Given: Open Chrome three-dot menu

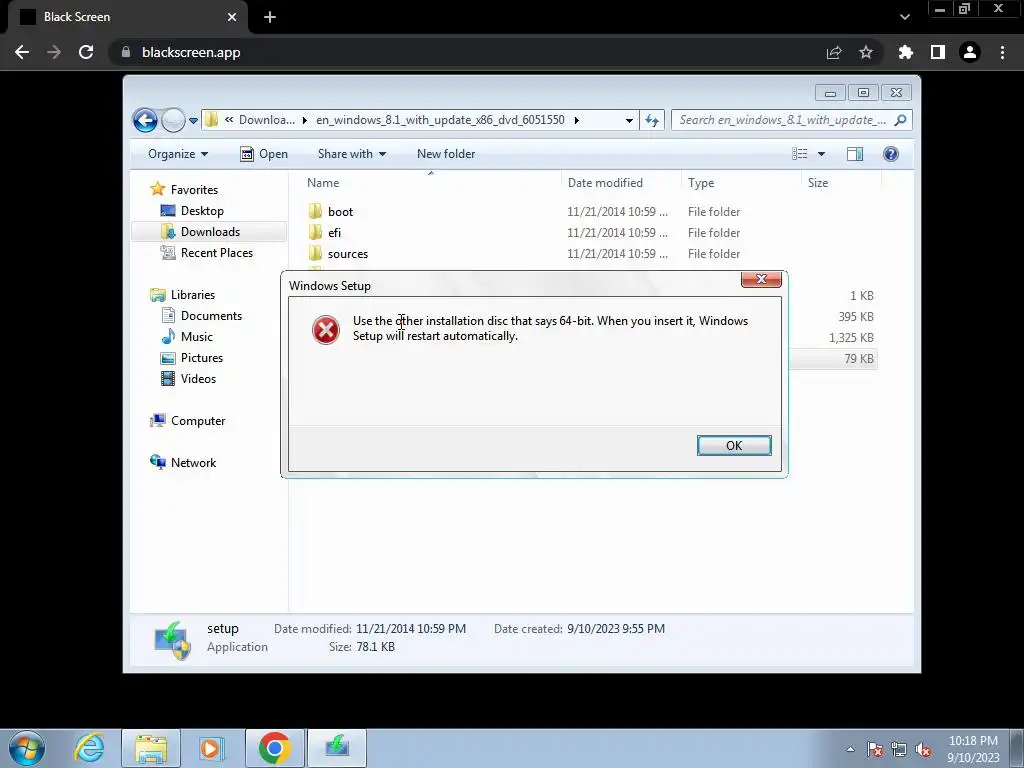Looking at the screenshot, I should point(1002,52).
